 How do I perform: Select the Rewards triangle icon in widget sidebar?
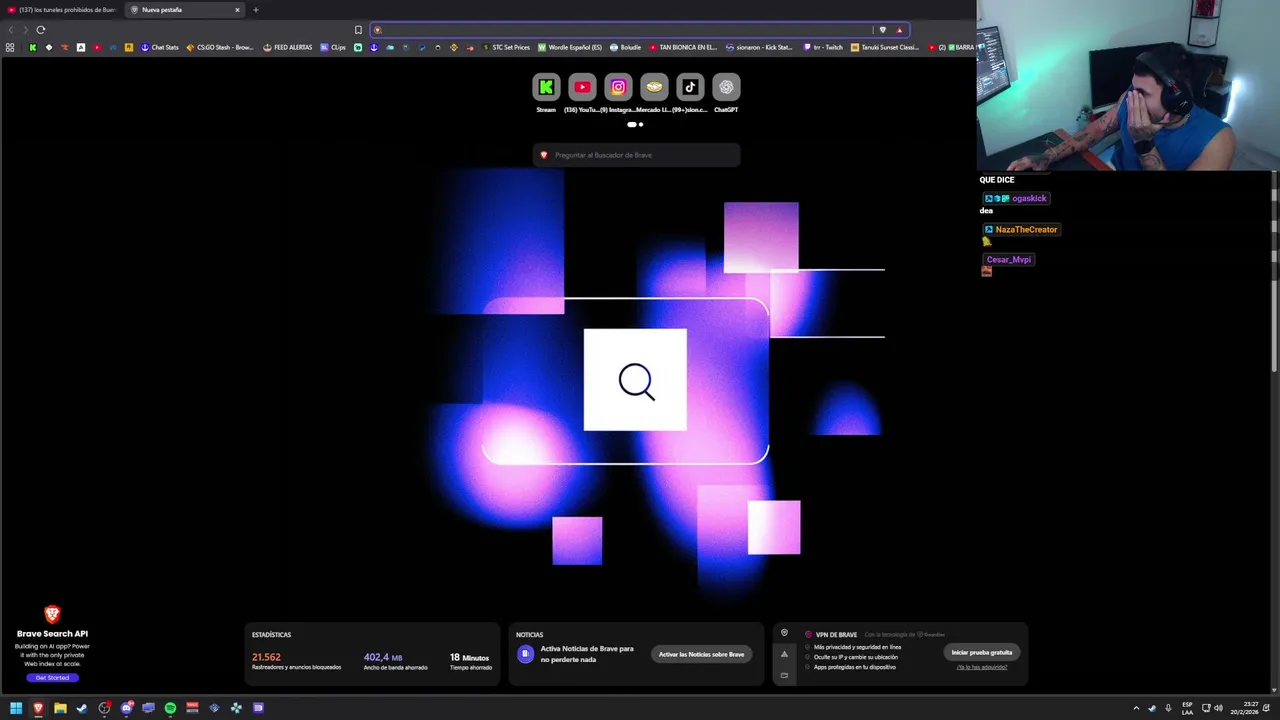(784, 654)
